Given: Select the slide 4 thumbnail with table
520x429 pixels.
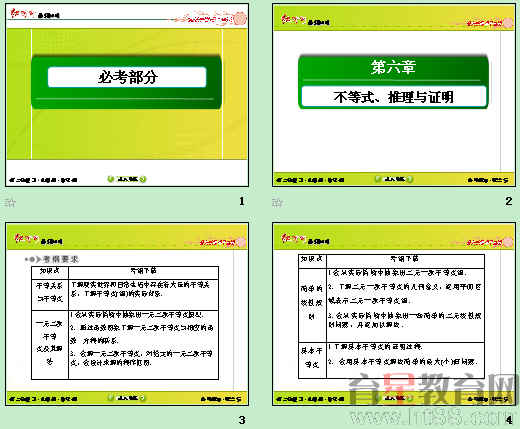Looking at the screenshot, I should [394, 314].
